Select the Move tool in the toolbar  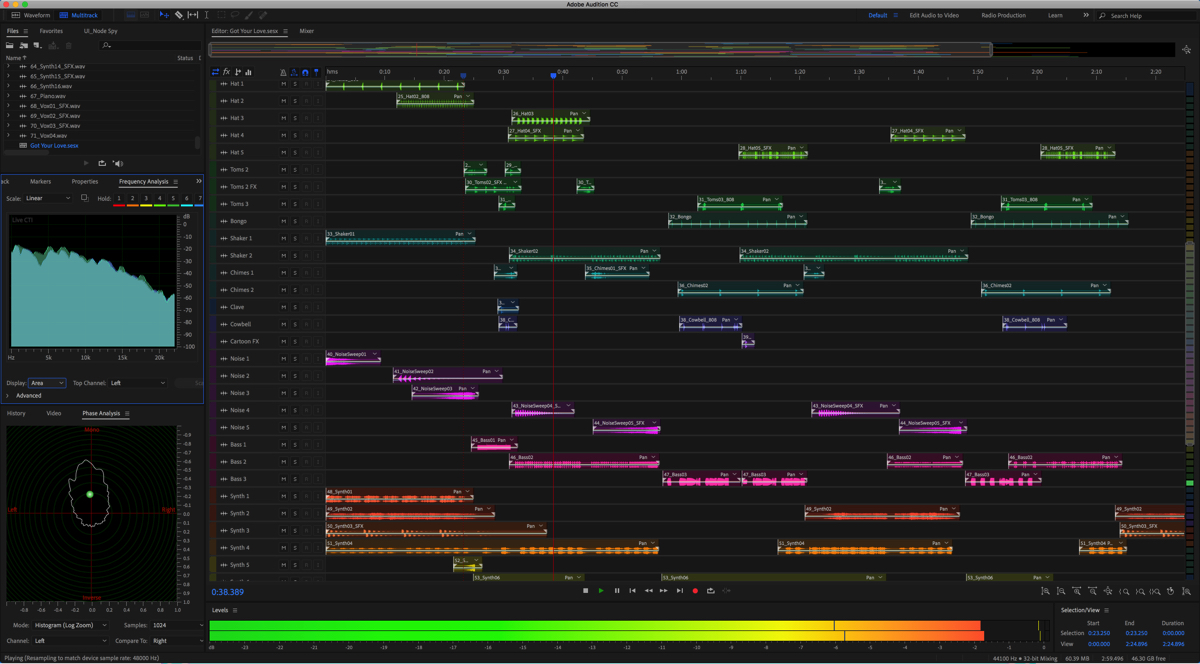(x=164, y=15)
